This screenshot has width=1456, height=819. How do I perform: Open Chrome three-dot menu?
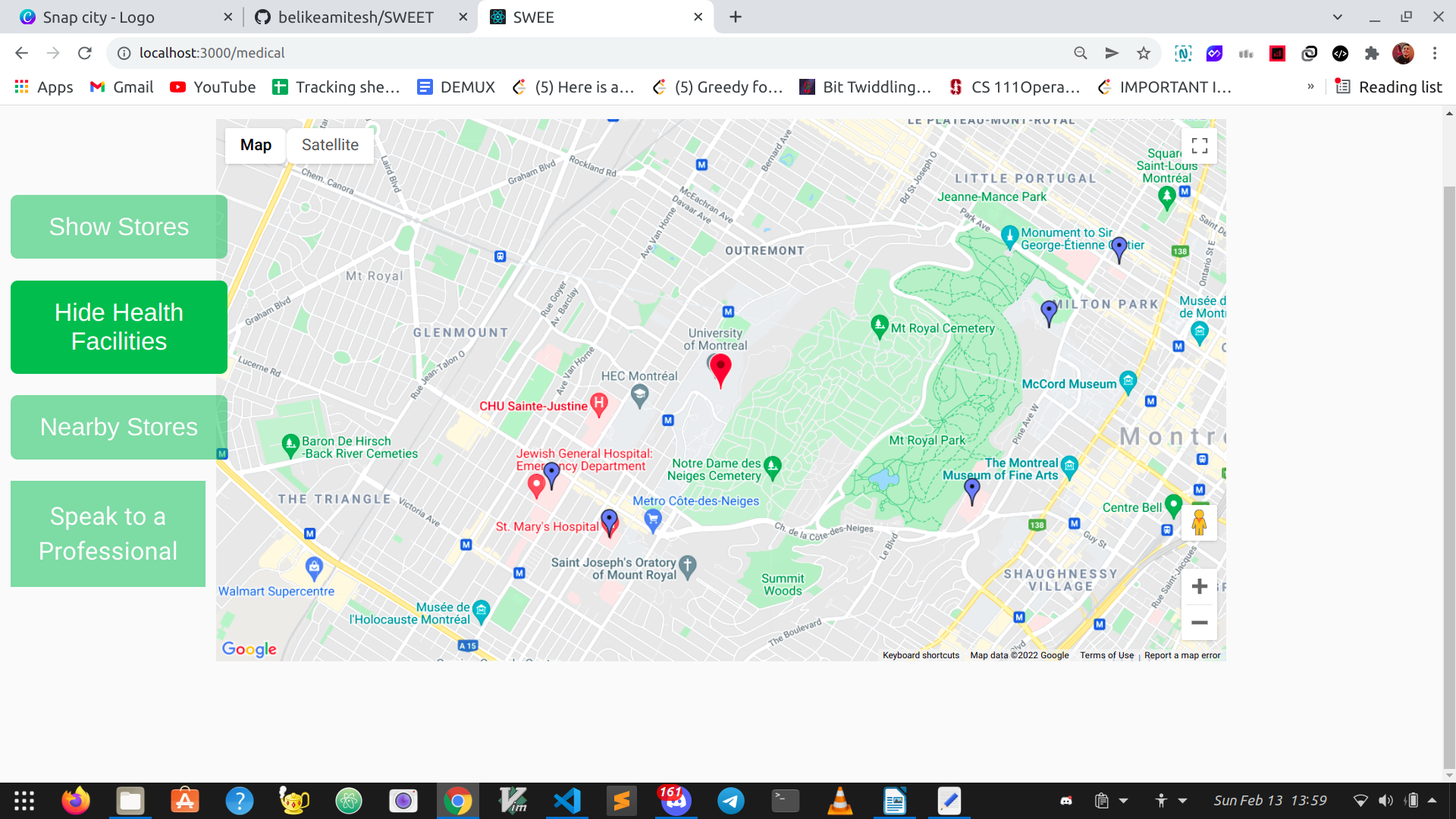point(1435,53)
